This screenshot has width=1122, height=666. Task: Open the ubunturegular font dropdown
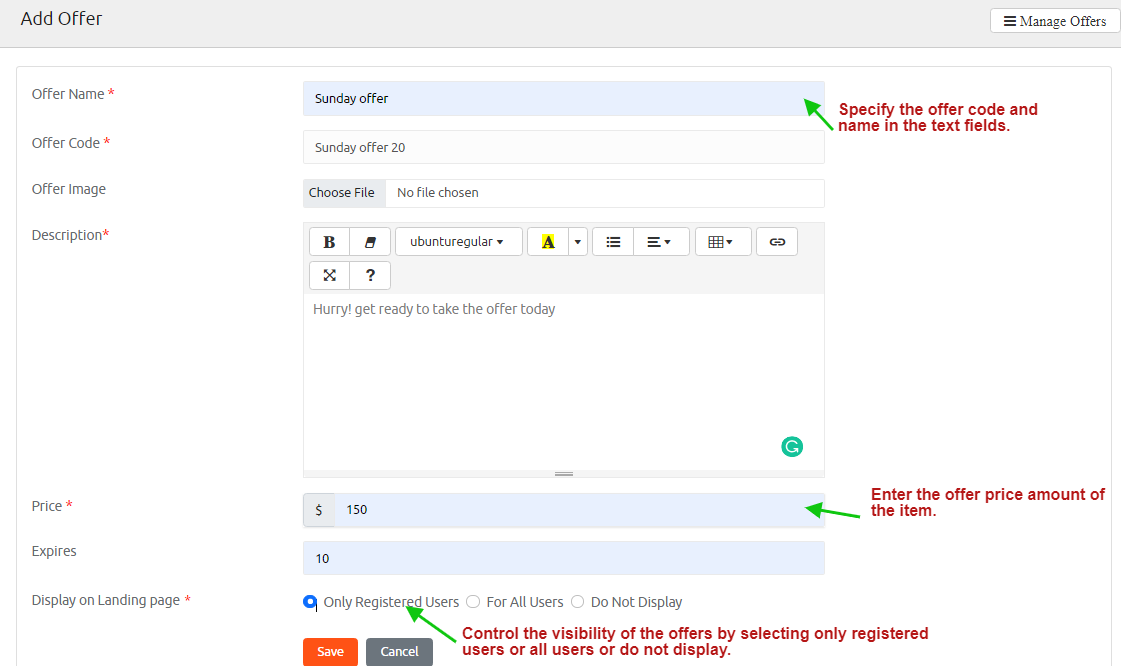click(x=458, y=242)
